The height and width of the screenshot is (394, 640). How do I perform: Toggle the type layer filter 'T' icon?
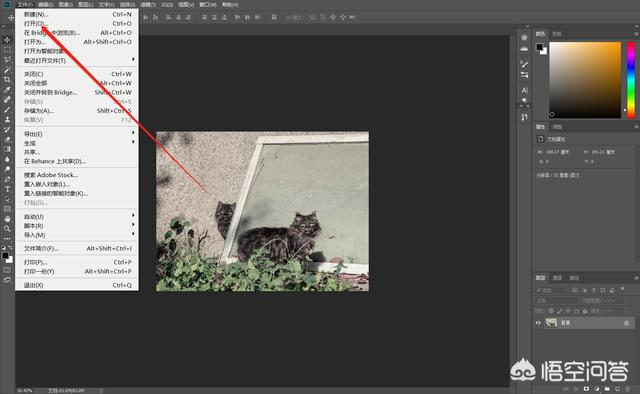(x=593, y=290)
